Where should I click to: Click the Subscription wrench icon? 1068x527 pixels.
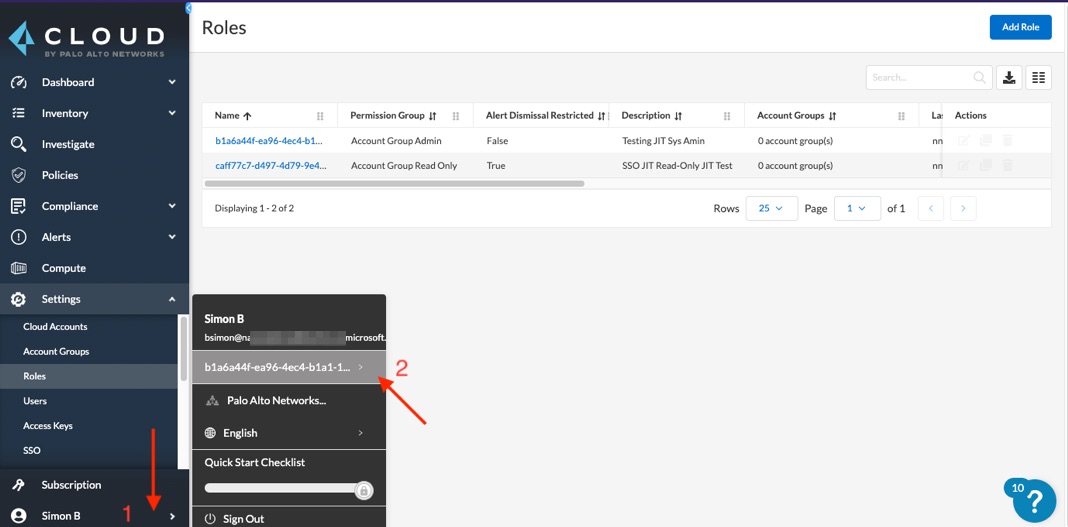[18, 485]
